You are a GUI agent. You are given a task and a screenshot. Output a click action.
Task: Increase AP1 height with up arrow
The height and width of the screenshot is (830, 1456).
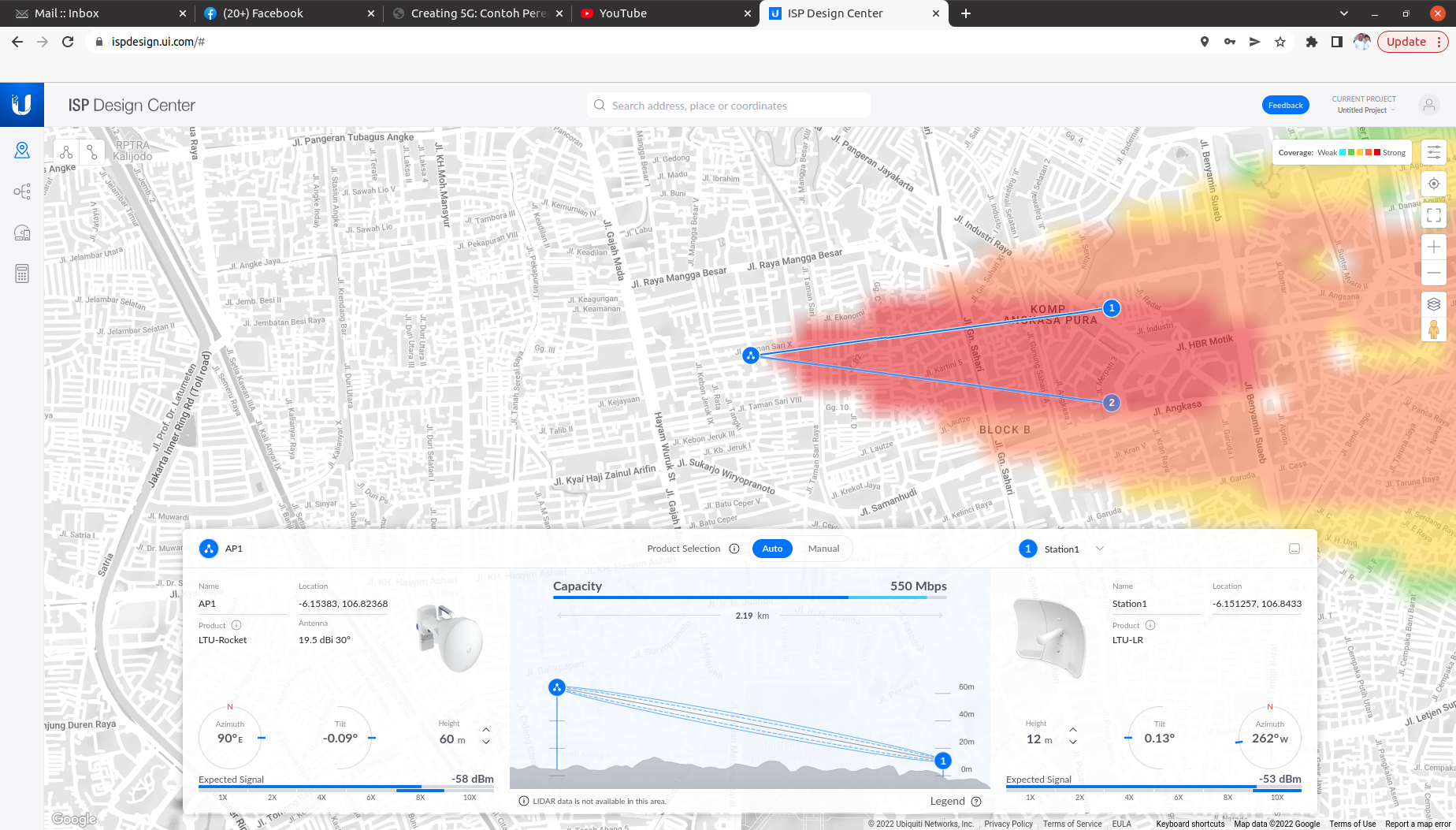coord(486,730)
